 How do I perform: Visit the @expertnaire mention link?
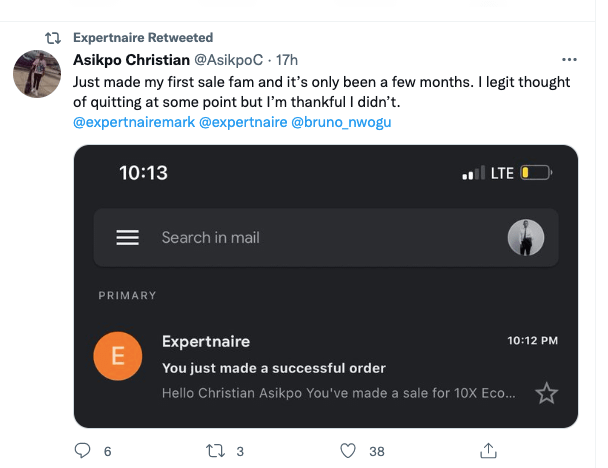[242, 122]
